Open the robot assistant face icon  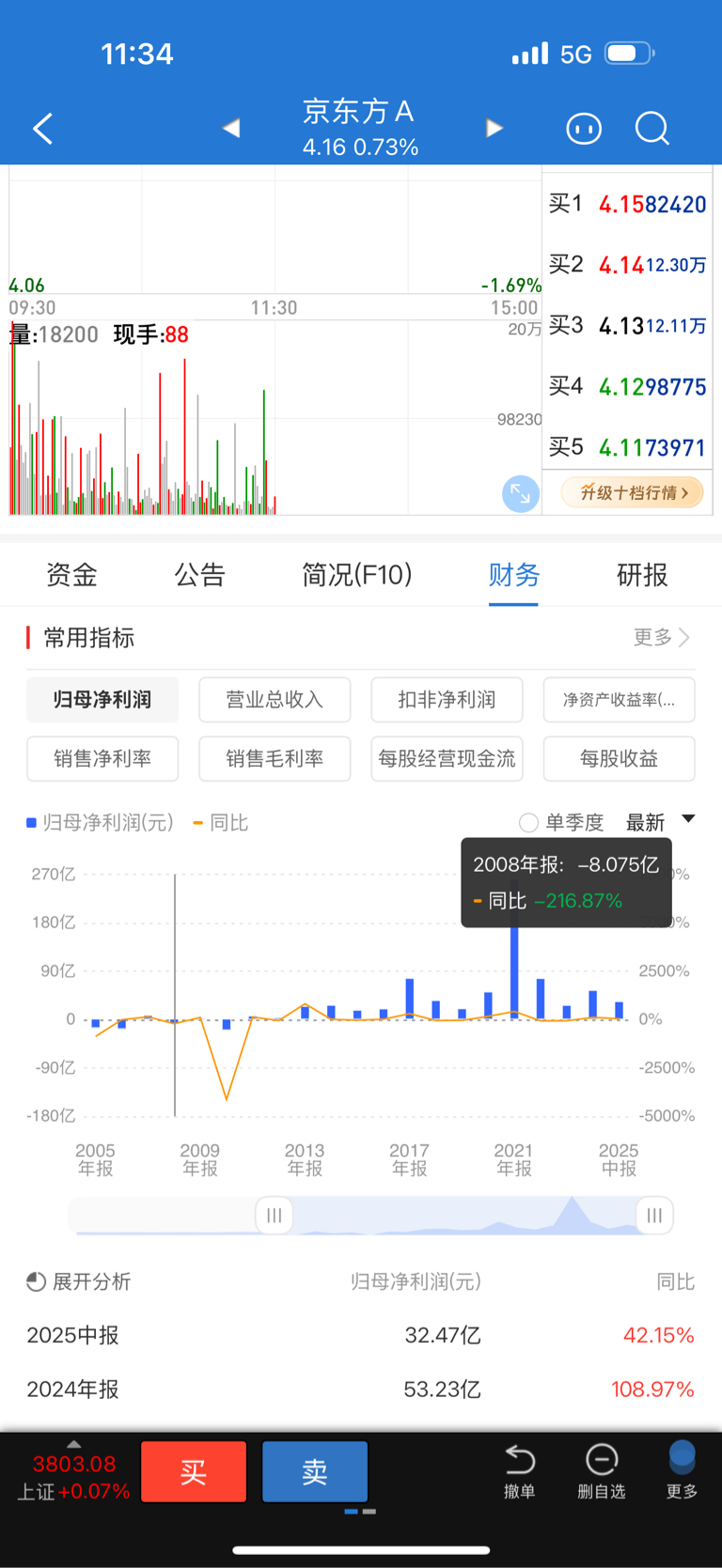(x=584, y=128)
